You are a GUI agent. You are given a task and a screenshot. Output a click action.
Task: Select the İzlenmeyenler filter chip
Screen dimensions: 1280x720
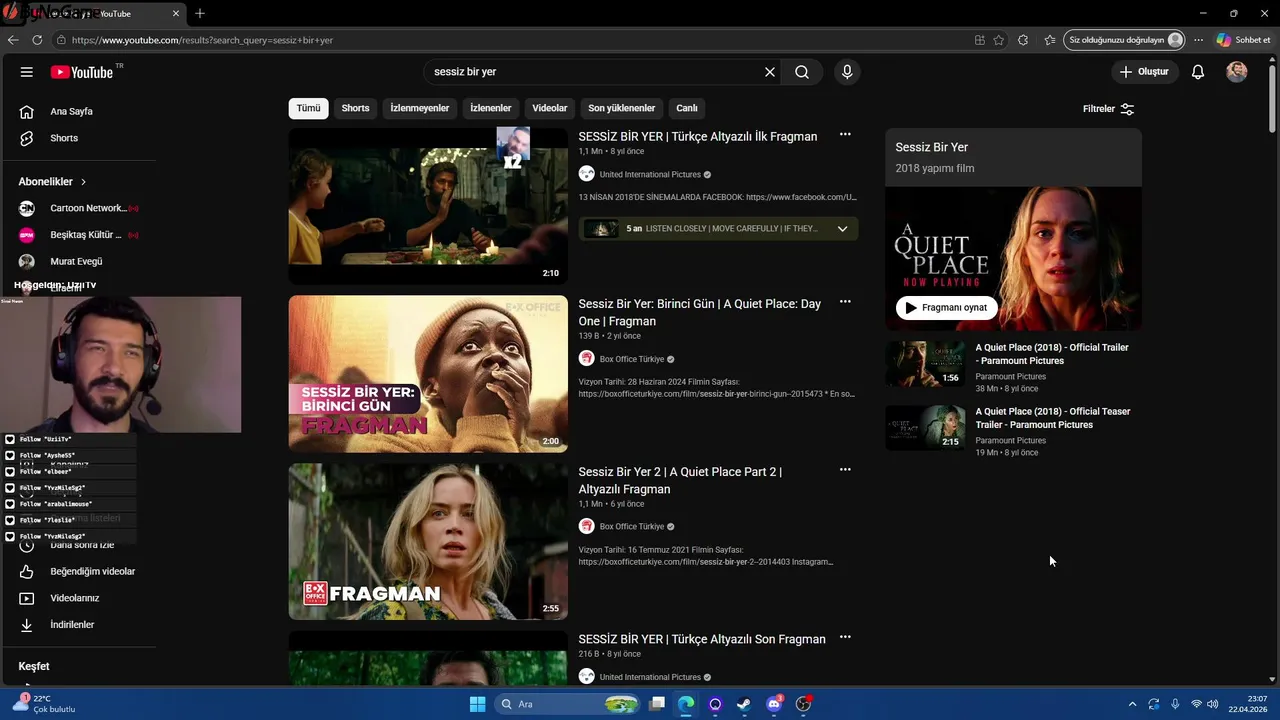click(419, 108)
